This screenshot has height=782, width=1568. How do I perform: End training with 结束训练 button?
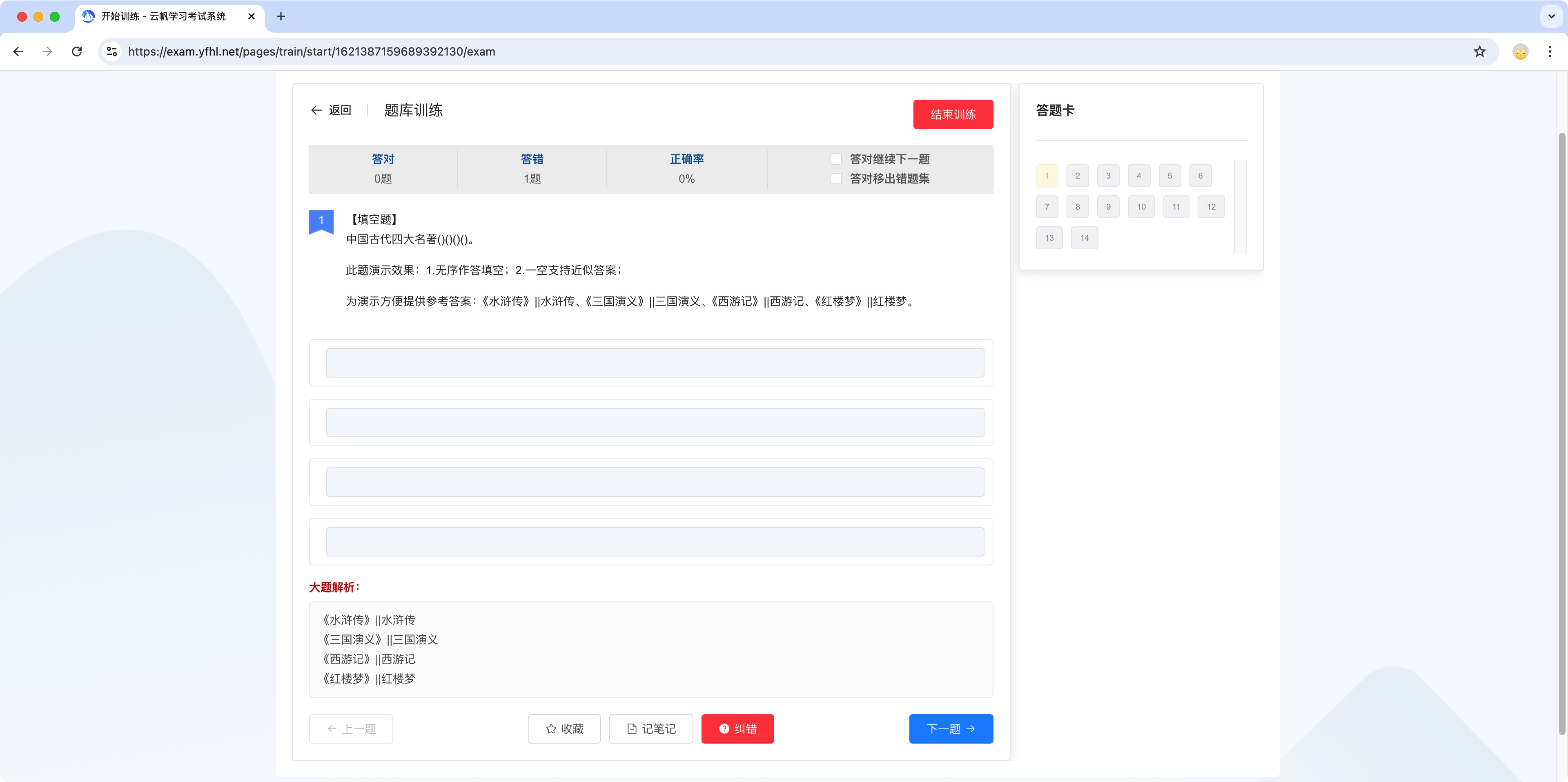click(x=953, y=114)
